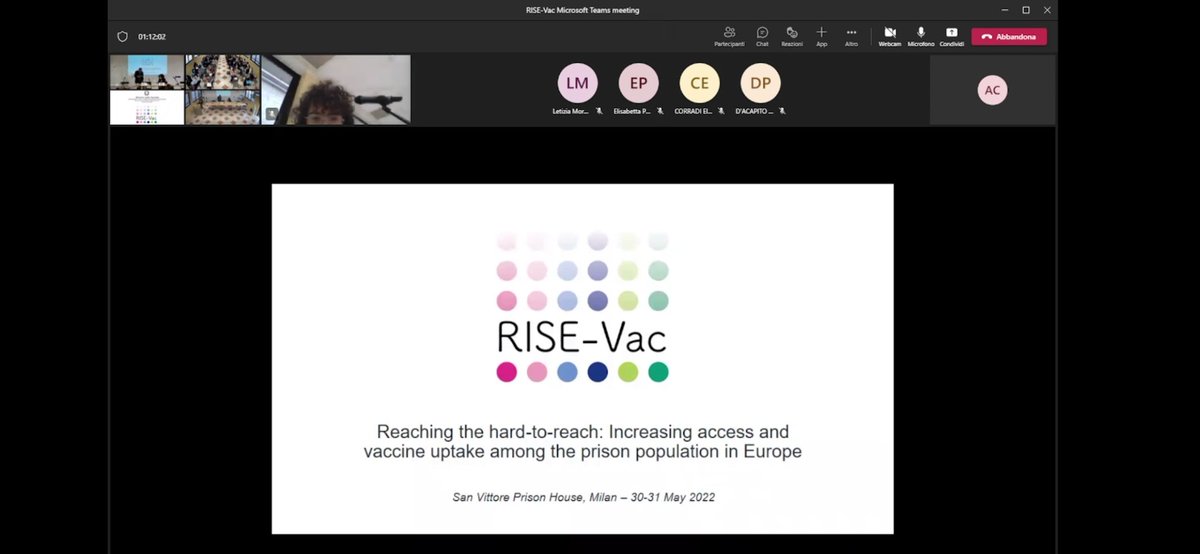Open the Altro more options menu

[851, 37]
